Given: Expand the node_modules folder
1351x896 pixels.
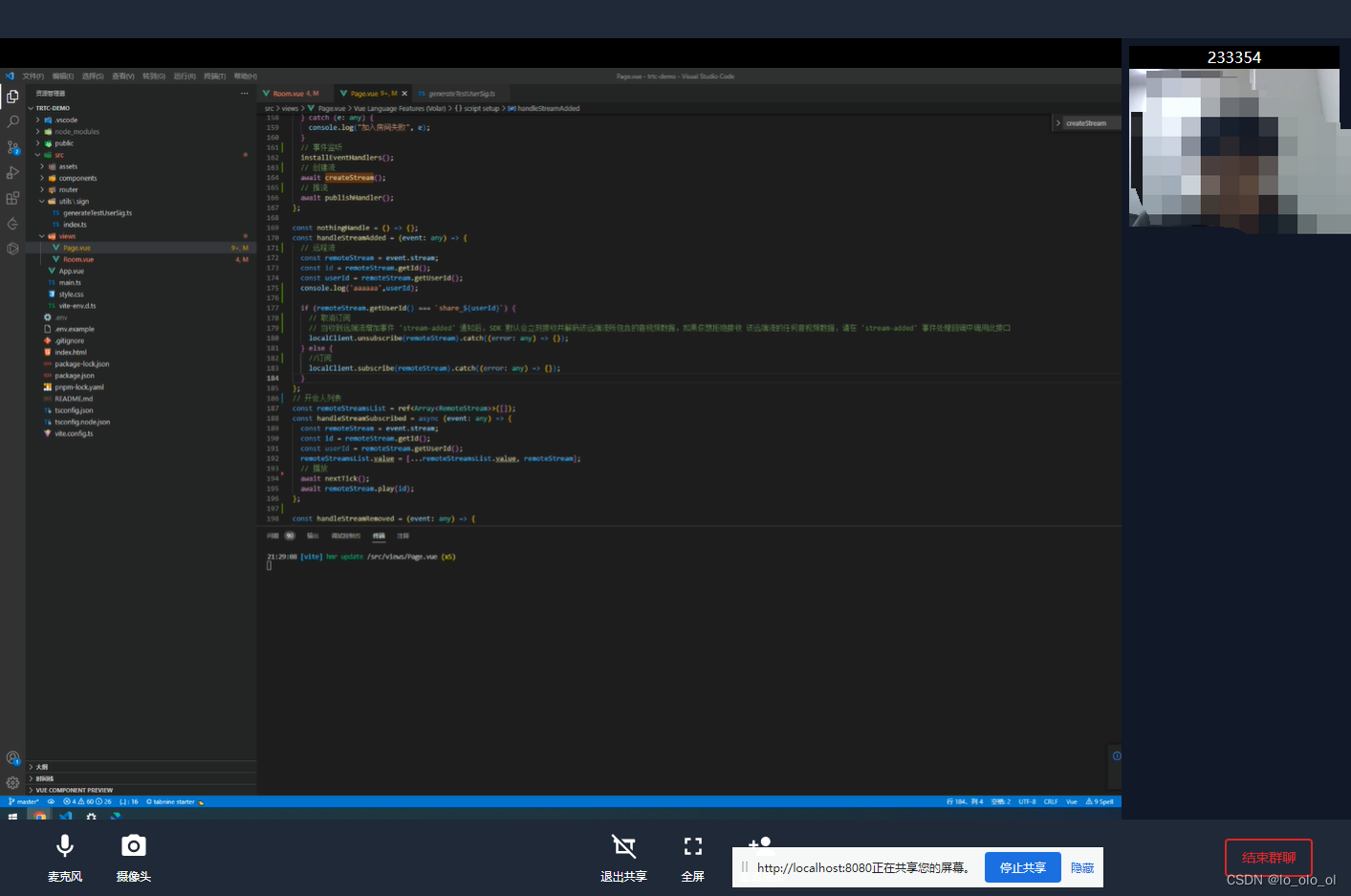Looking at the screenshot, I should (x=76, y=132).
